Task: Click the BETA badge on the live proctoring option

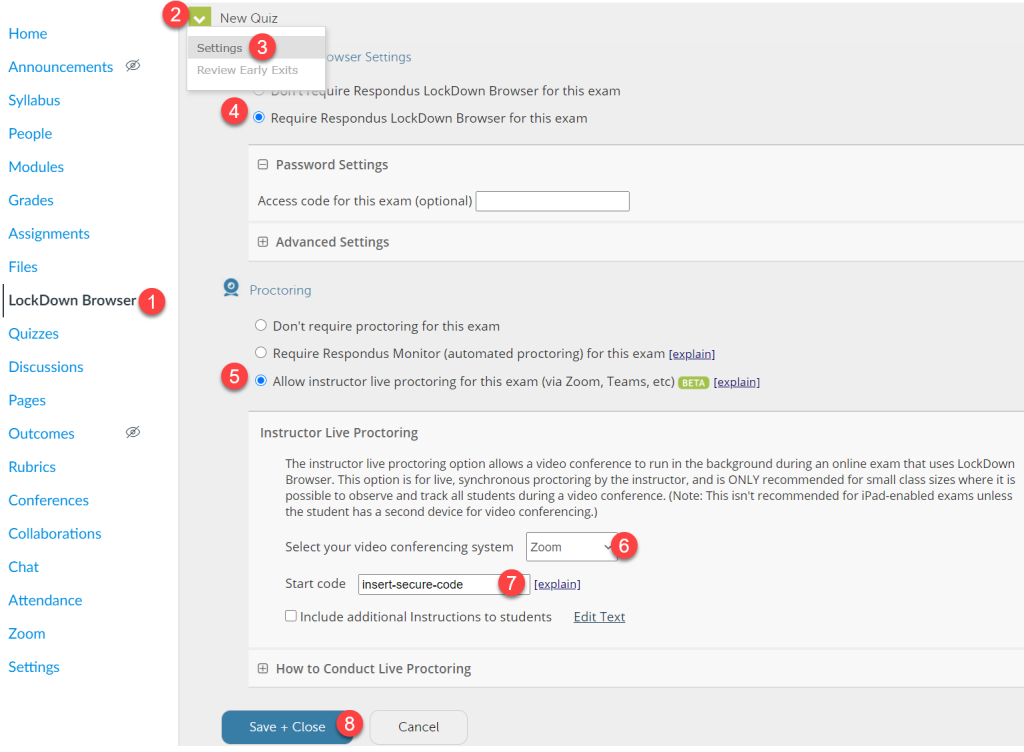Action: pos(692,381)
